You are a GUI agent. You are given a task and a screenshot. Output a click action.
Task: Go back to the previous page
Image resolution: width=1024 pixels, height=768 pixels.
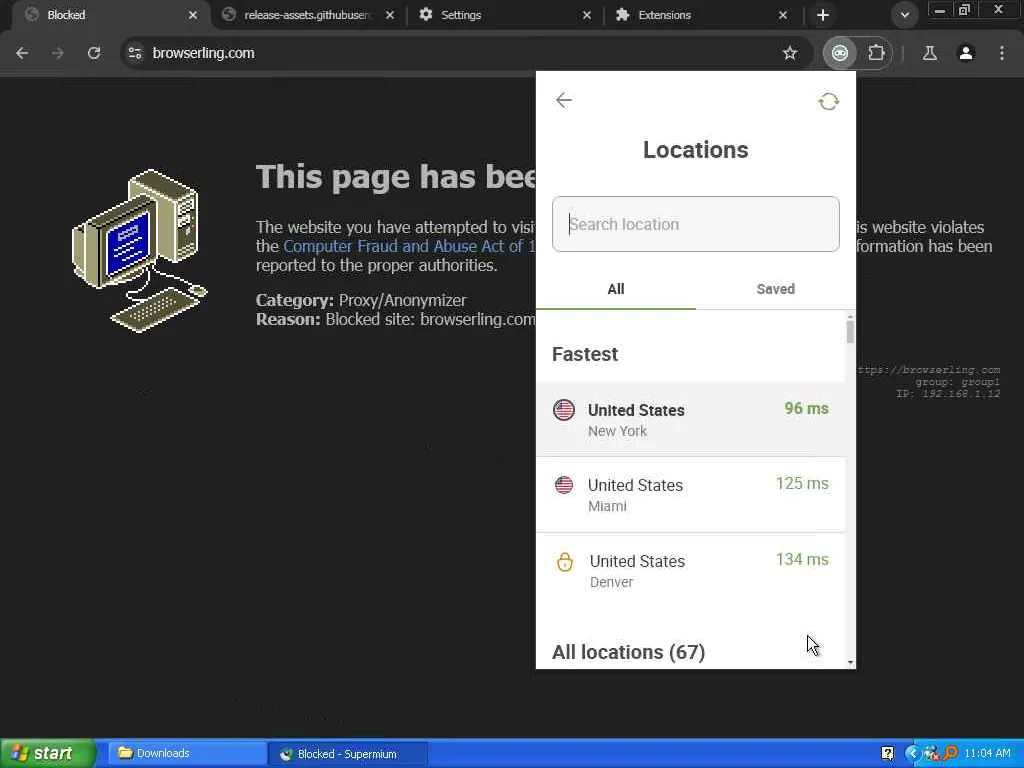tap(22, 53)
